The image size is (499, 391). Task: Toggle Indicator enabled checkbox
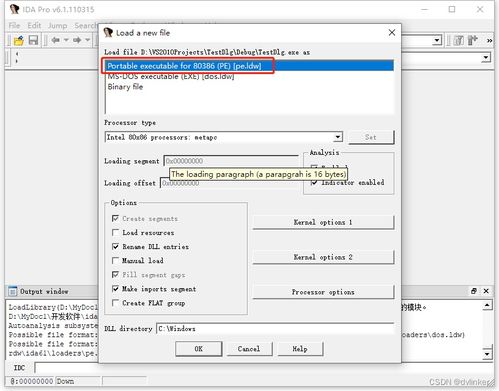click(314, 183)
